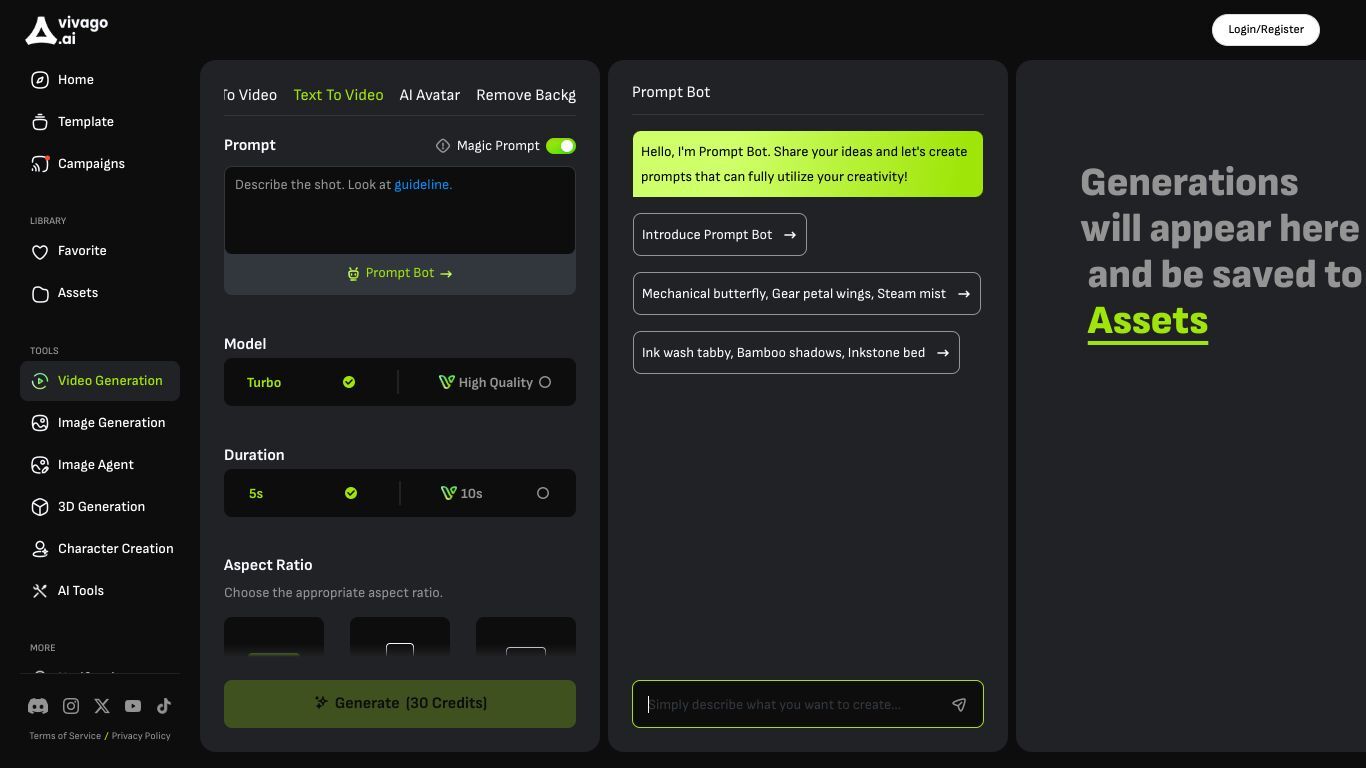
Task: Choose the third aspect ratio thumbnail
Action: pos(526,637)
